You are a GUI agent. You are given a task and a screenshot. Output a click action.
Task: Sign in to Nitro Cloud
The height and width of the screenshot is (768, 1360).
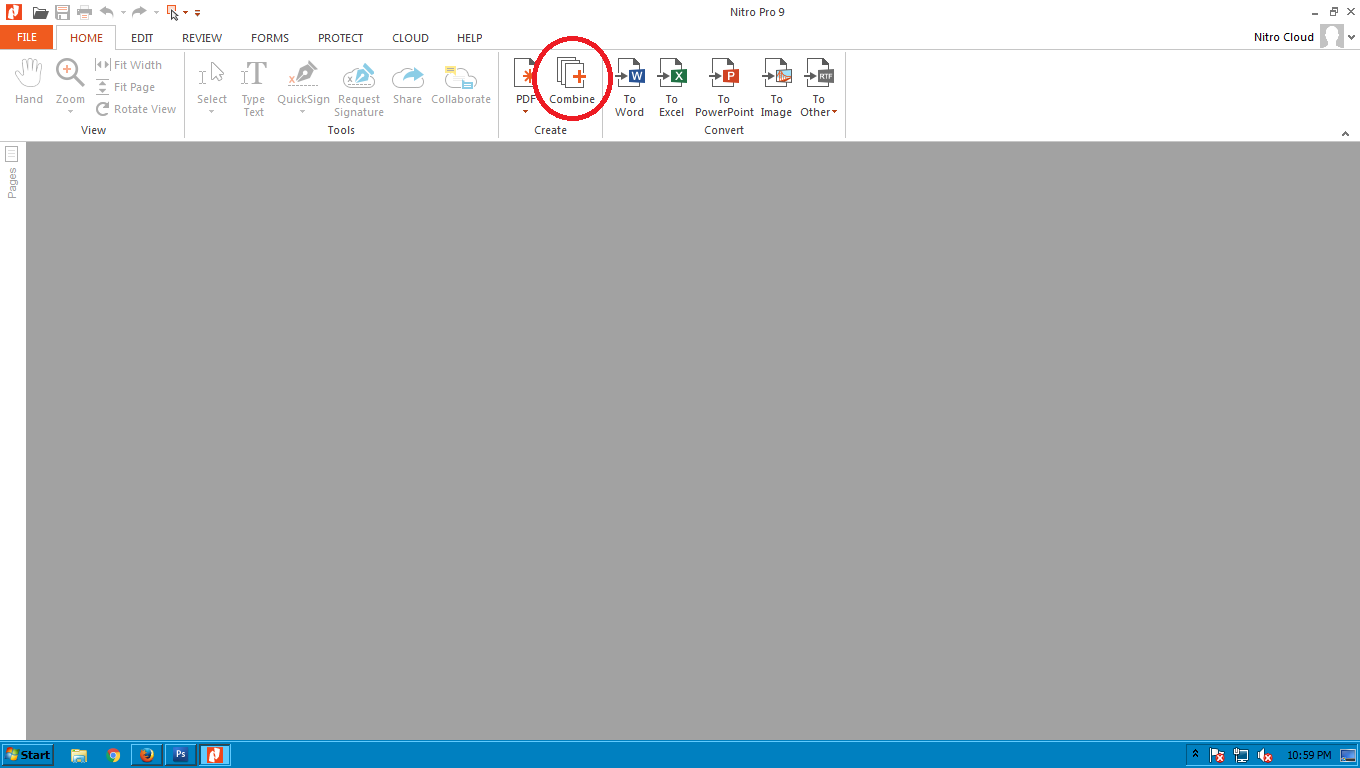1283,37
